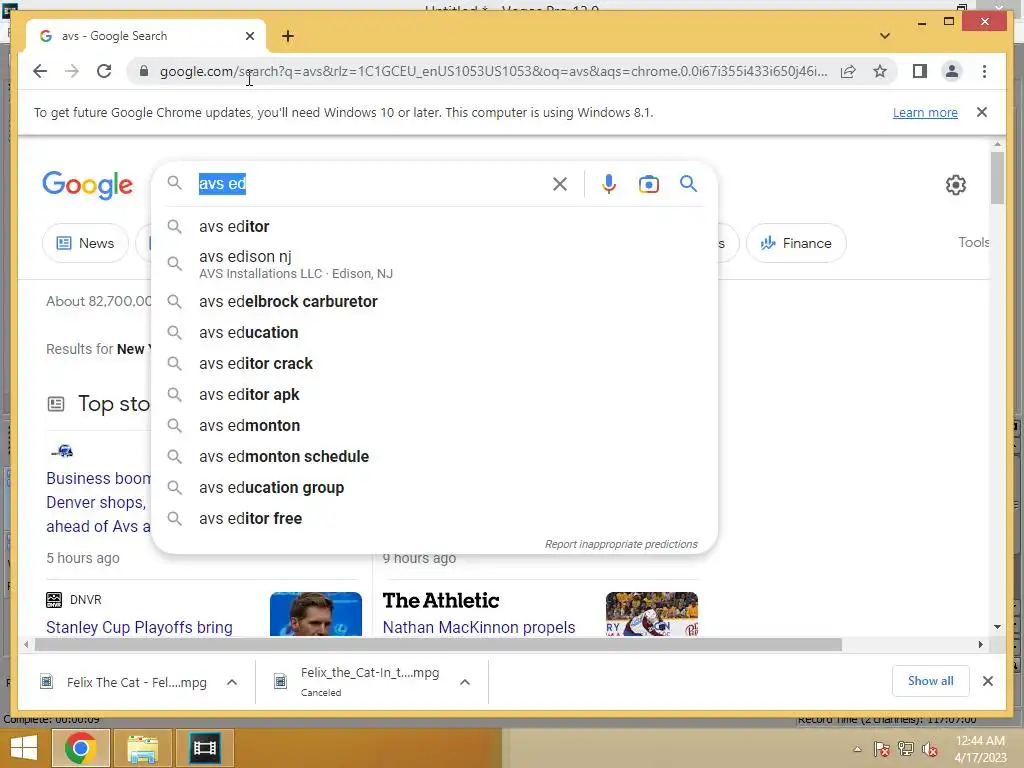Close the downloads bar
Screen dimensions: 1024x768
click(987, 681)
